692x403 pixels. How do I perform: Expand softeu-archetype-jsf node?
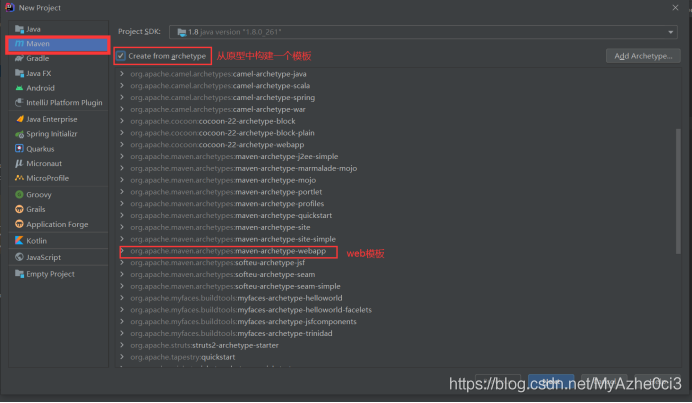click(122, 263)
